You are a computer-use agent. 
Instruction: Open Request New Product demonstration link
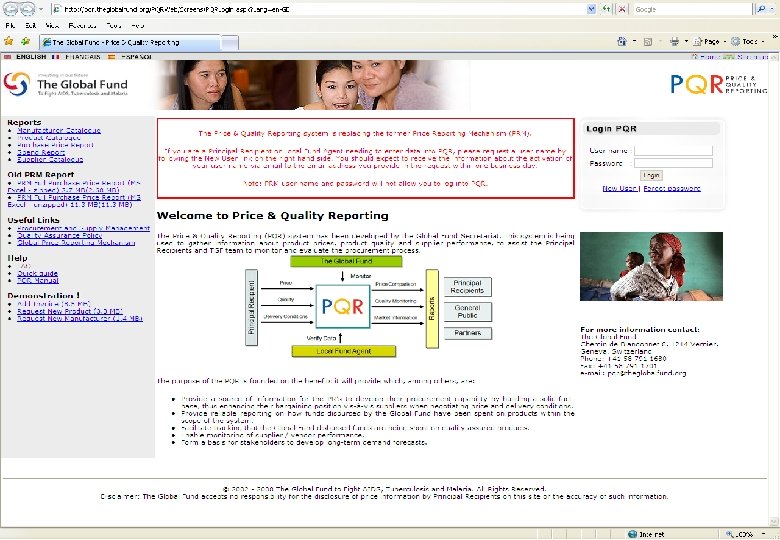[x=70, y=311]
